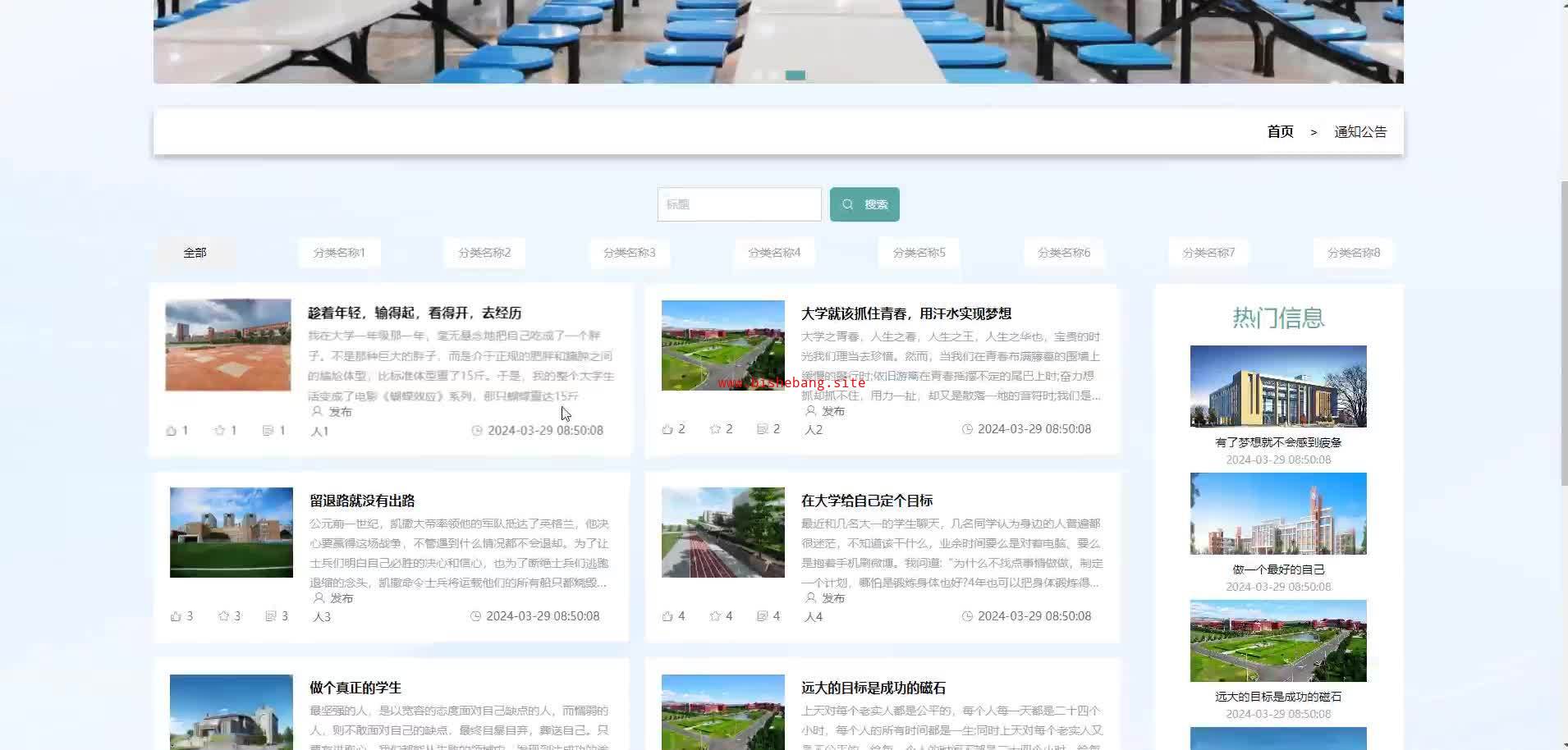Switch to 分类名称4 category

[x=774, y=253]
